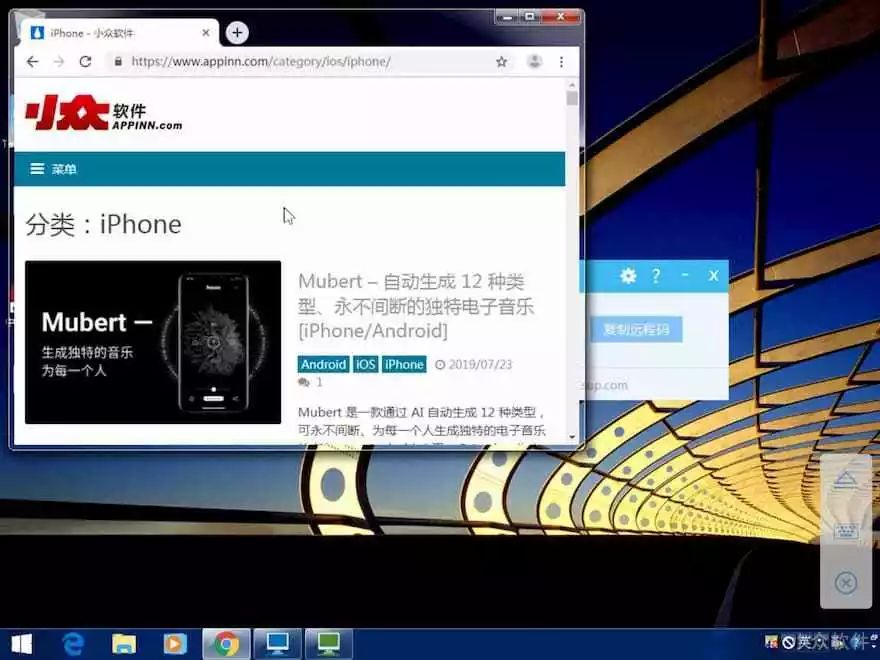This screenshot has width=880, height=660.
Task: Click the green monitor taskbar icon
Action: 329,644
